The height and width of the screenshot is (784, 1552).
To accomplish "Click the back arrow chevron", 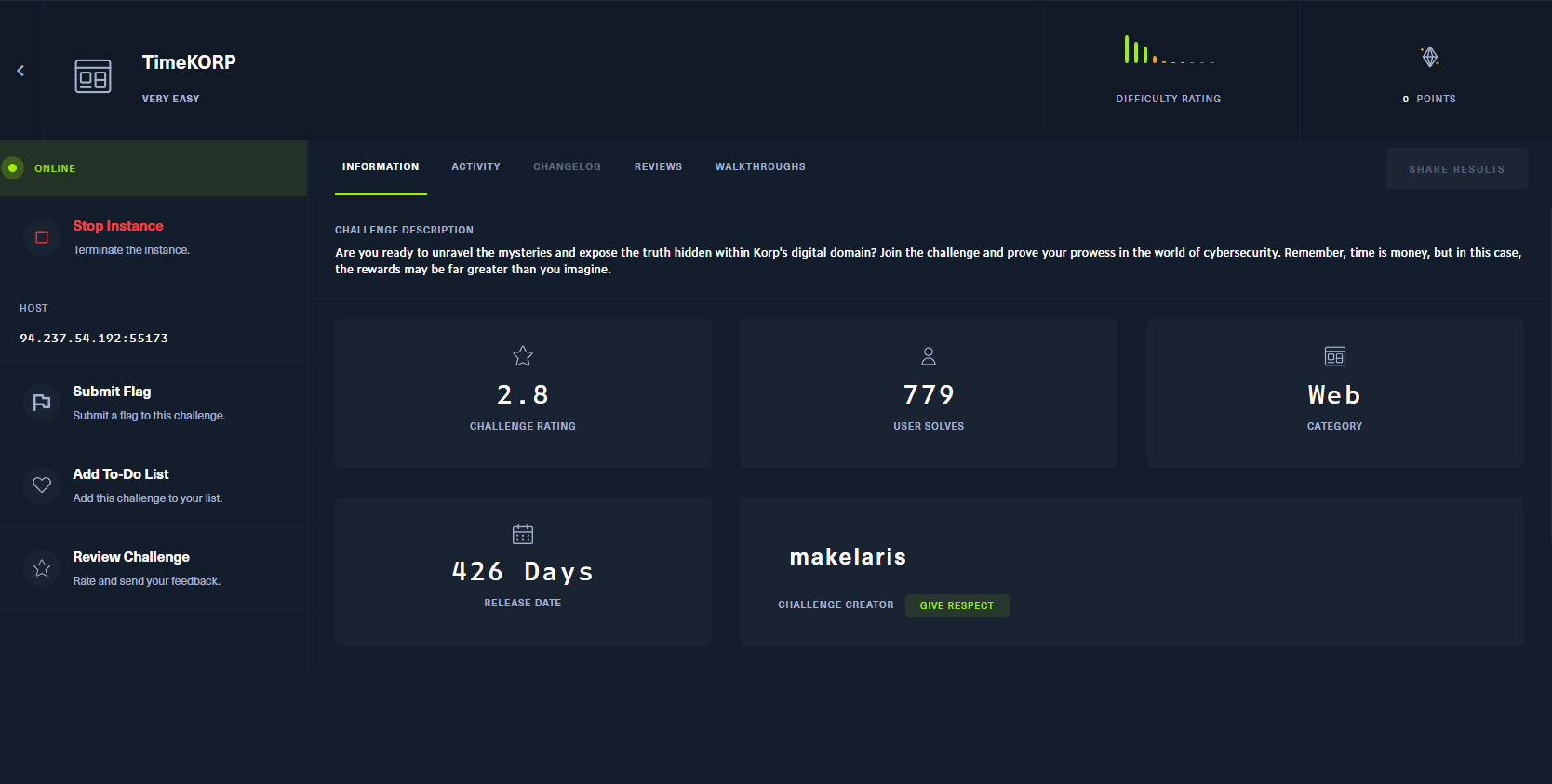I will point(20,71).
